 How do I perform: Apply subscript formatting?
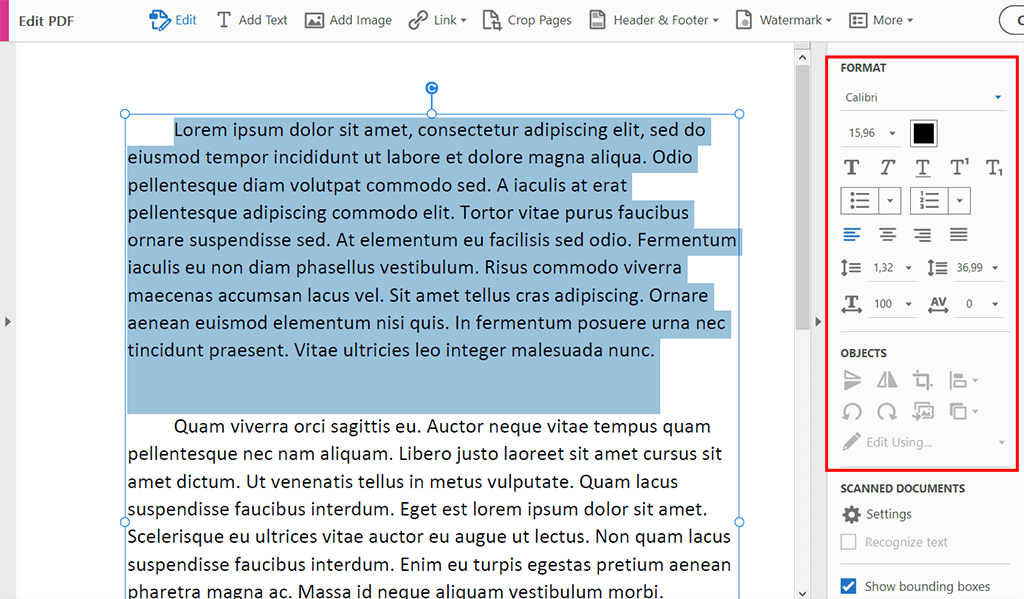[994, 168]
